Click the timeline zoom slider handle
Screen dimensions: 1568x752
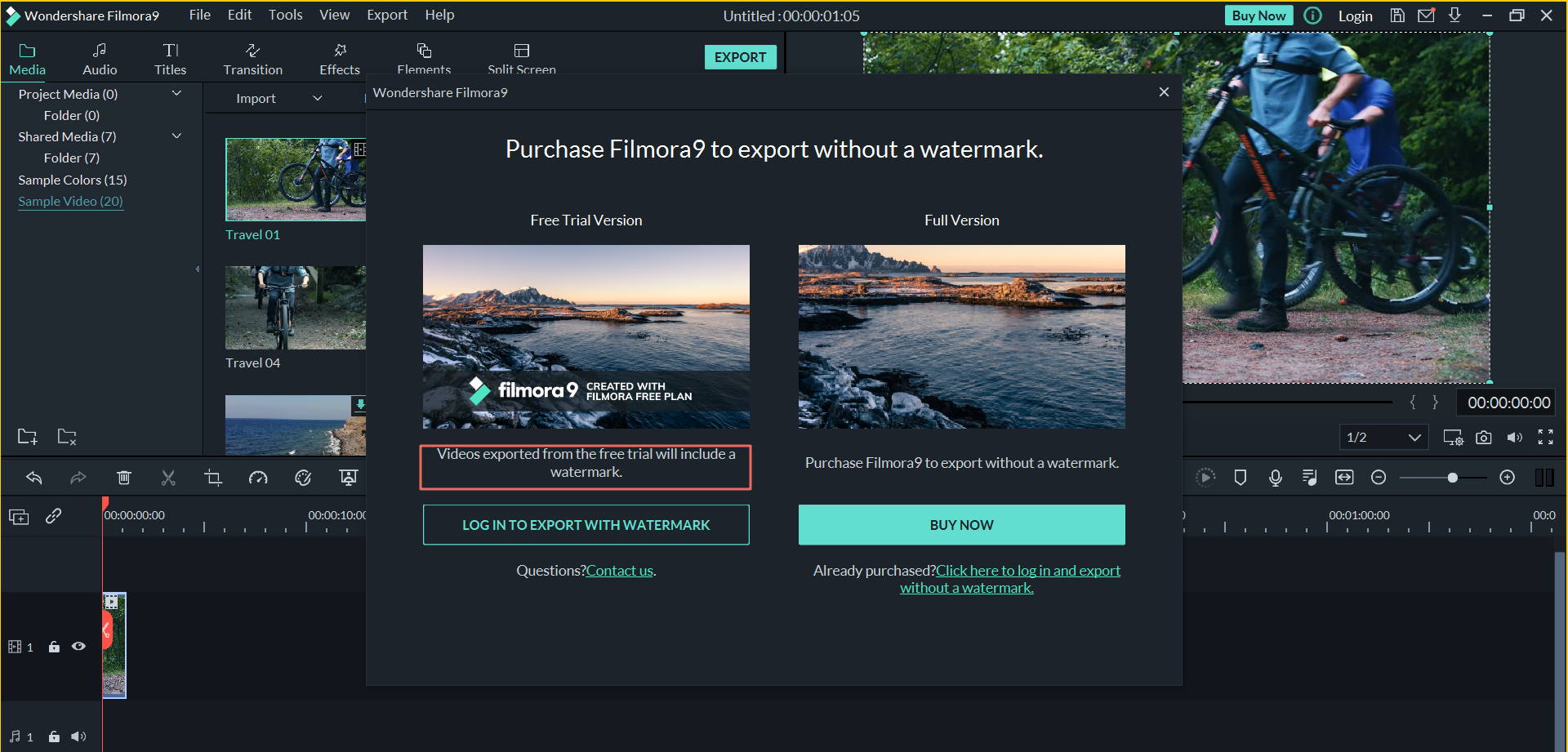(1452, 478)
